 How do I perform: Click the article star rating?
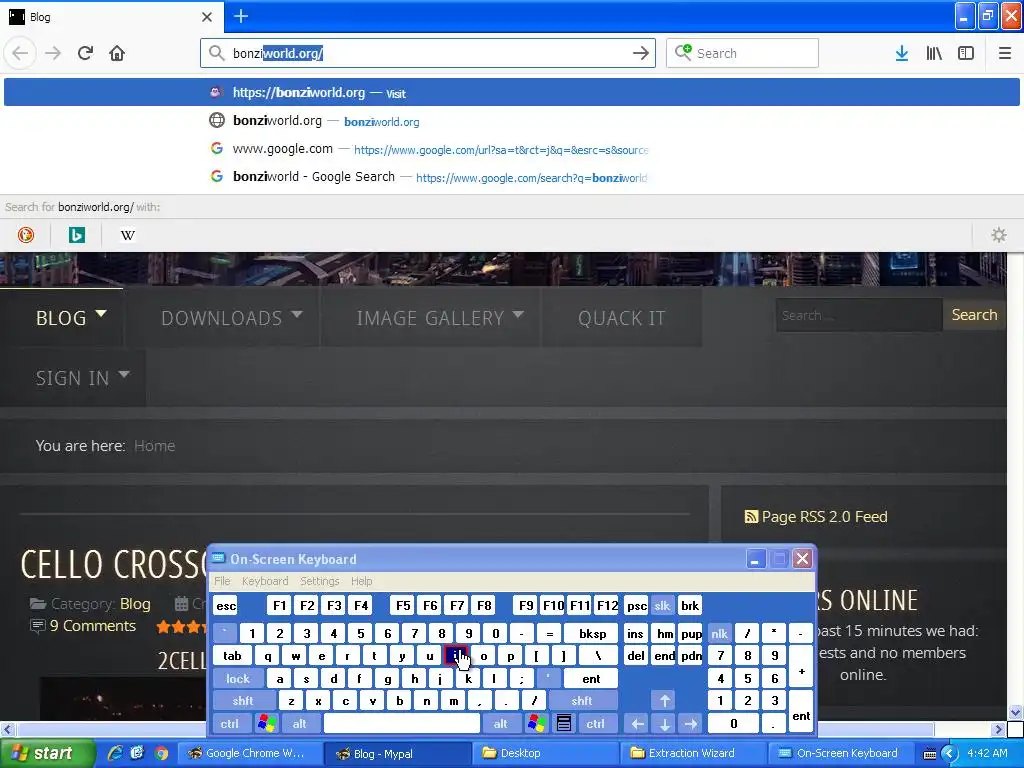point(180,627)
